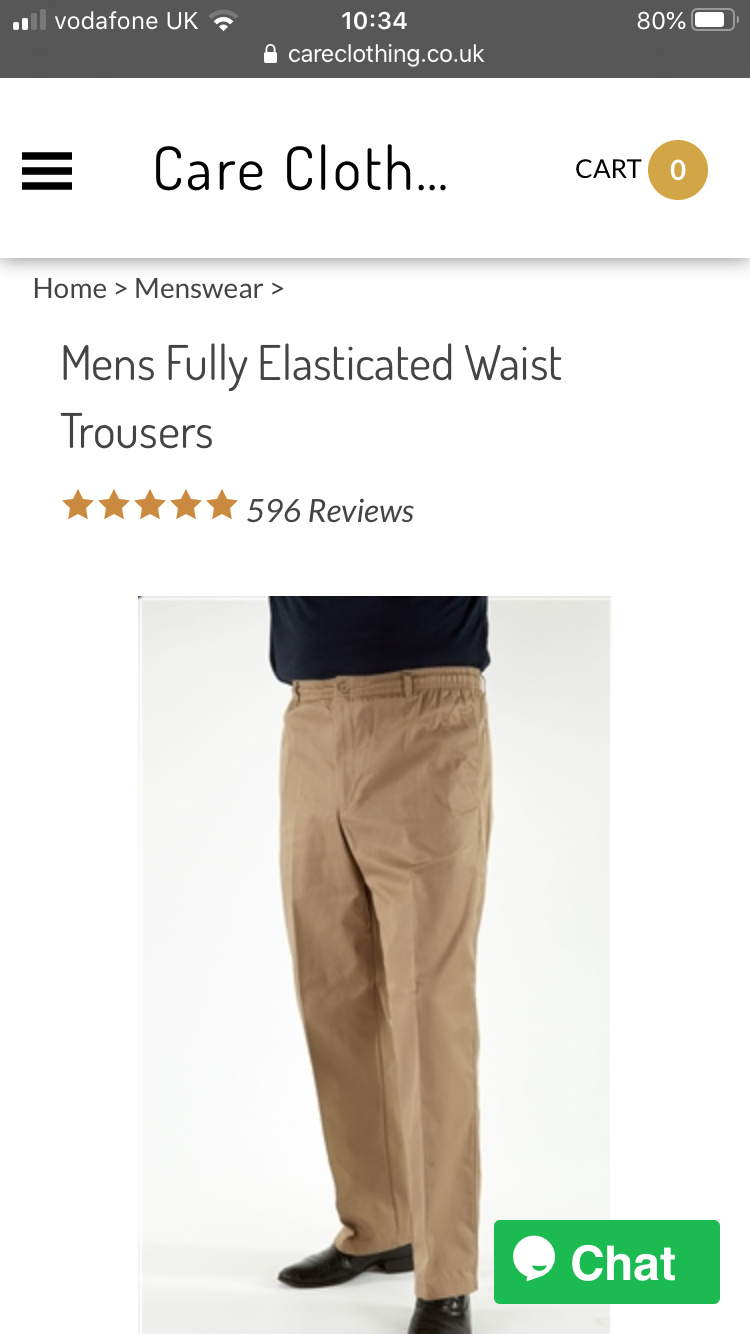Click the second rating star
The width and height of the screenshot is (750, 1334).
[x=114, y=506]
